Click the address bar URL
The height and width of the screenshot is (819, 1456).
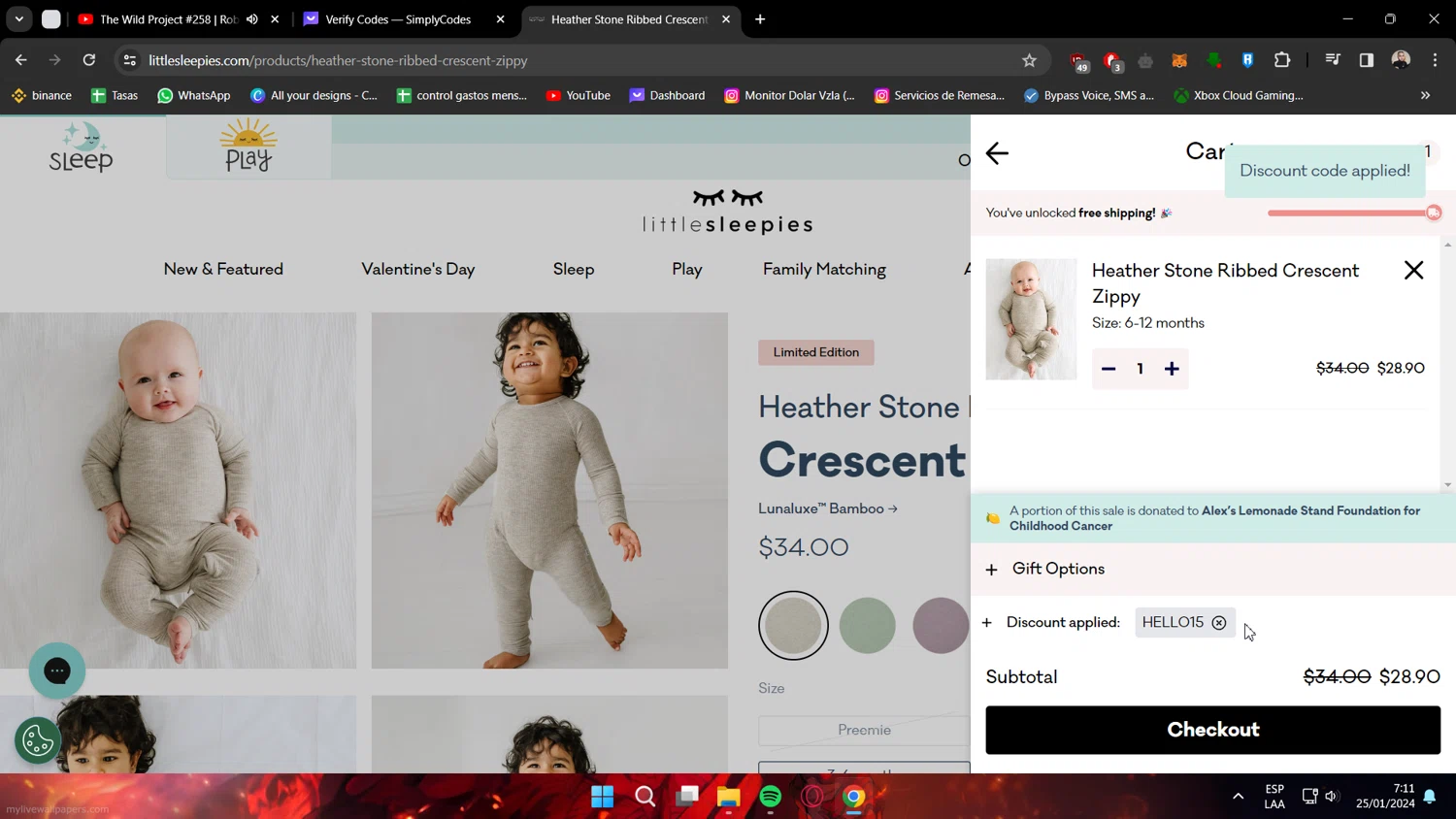pyautogui.click(x=338, y=60)
